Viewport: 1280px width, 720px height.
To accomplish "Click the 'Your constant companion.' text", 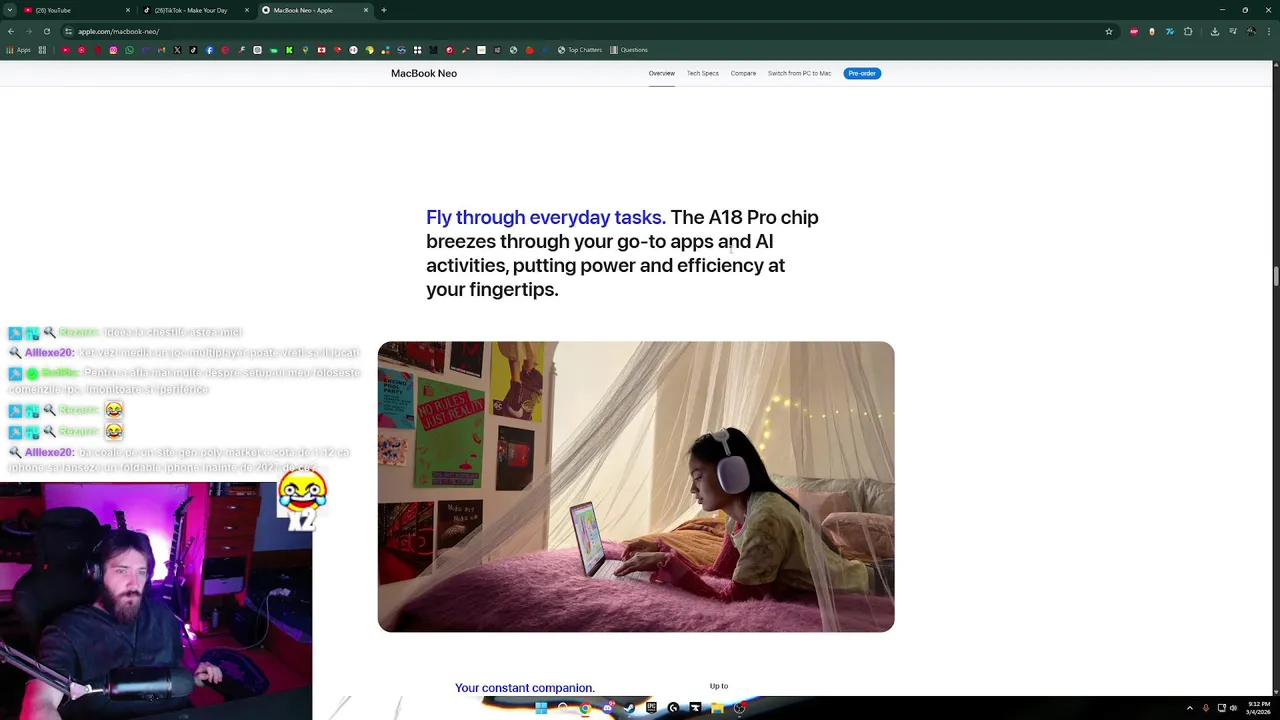I will pos(525,688).
